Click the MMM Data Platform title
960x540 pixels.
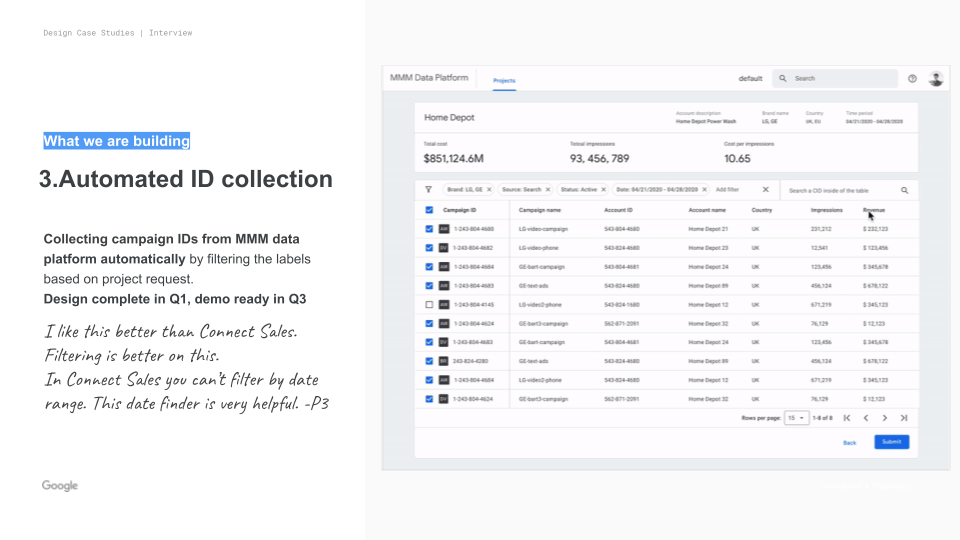coord(429,78)
